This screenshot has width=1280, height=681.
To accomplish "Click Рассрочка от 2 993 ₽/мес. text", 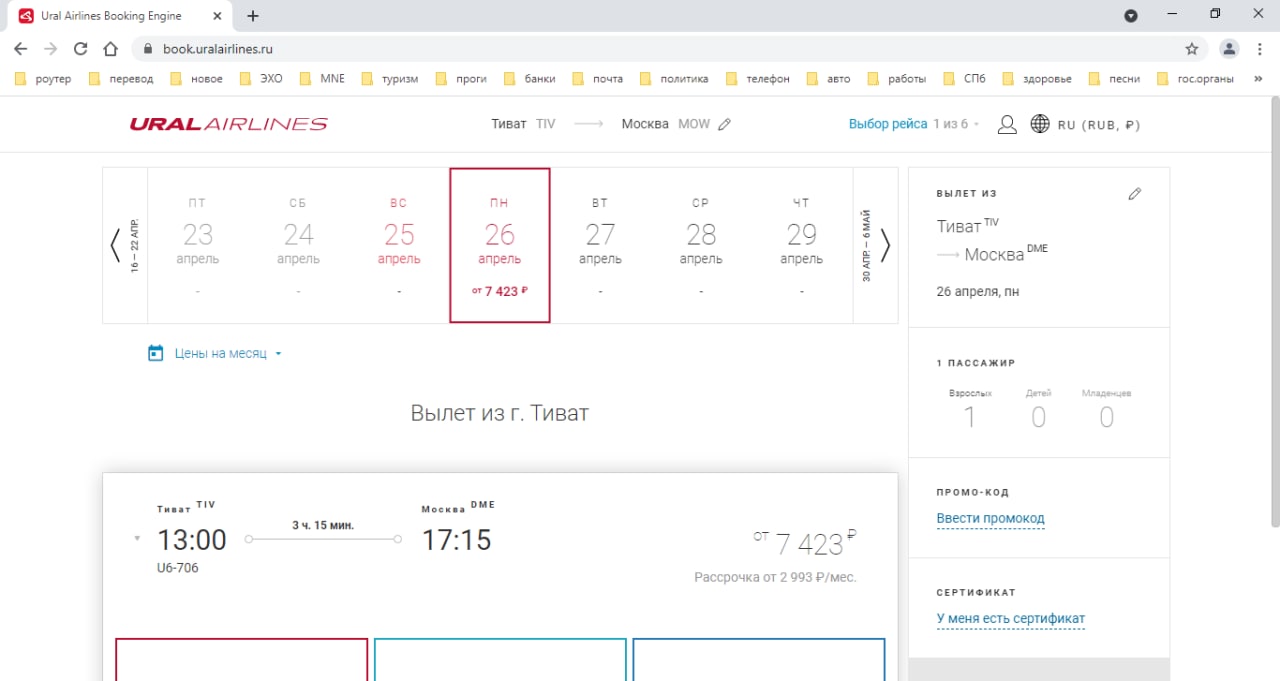I will tap(775, 577).
